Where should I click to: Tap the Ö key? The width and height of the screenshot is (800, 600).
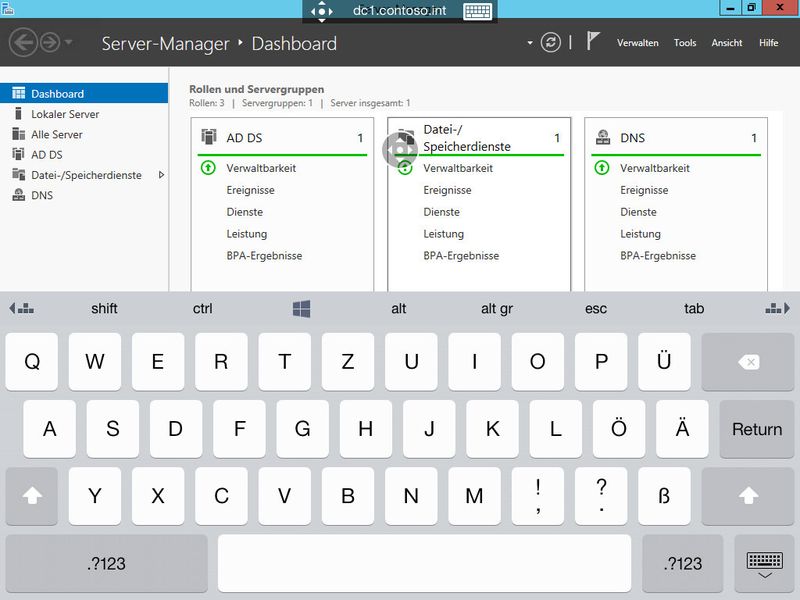619,429
